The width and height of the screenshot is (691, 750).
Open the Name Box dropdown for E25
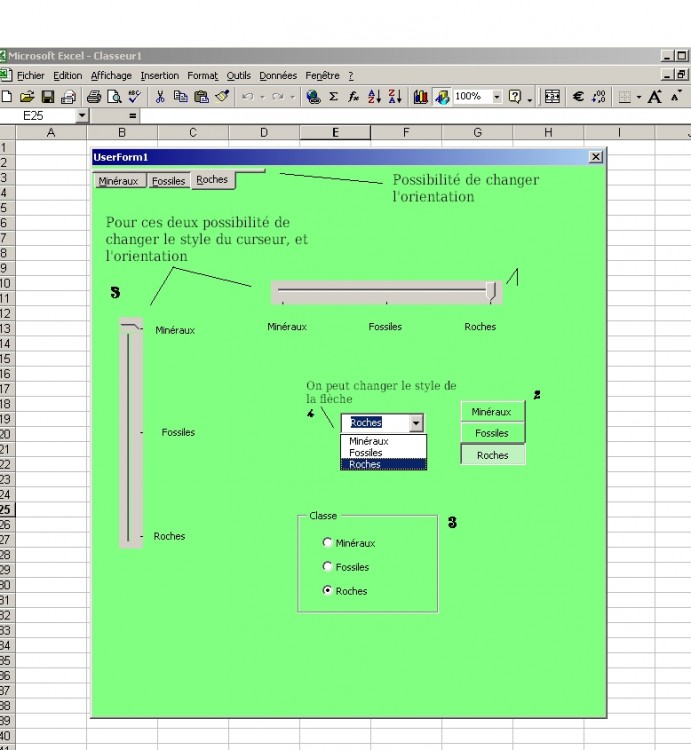tap(82, 116)
